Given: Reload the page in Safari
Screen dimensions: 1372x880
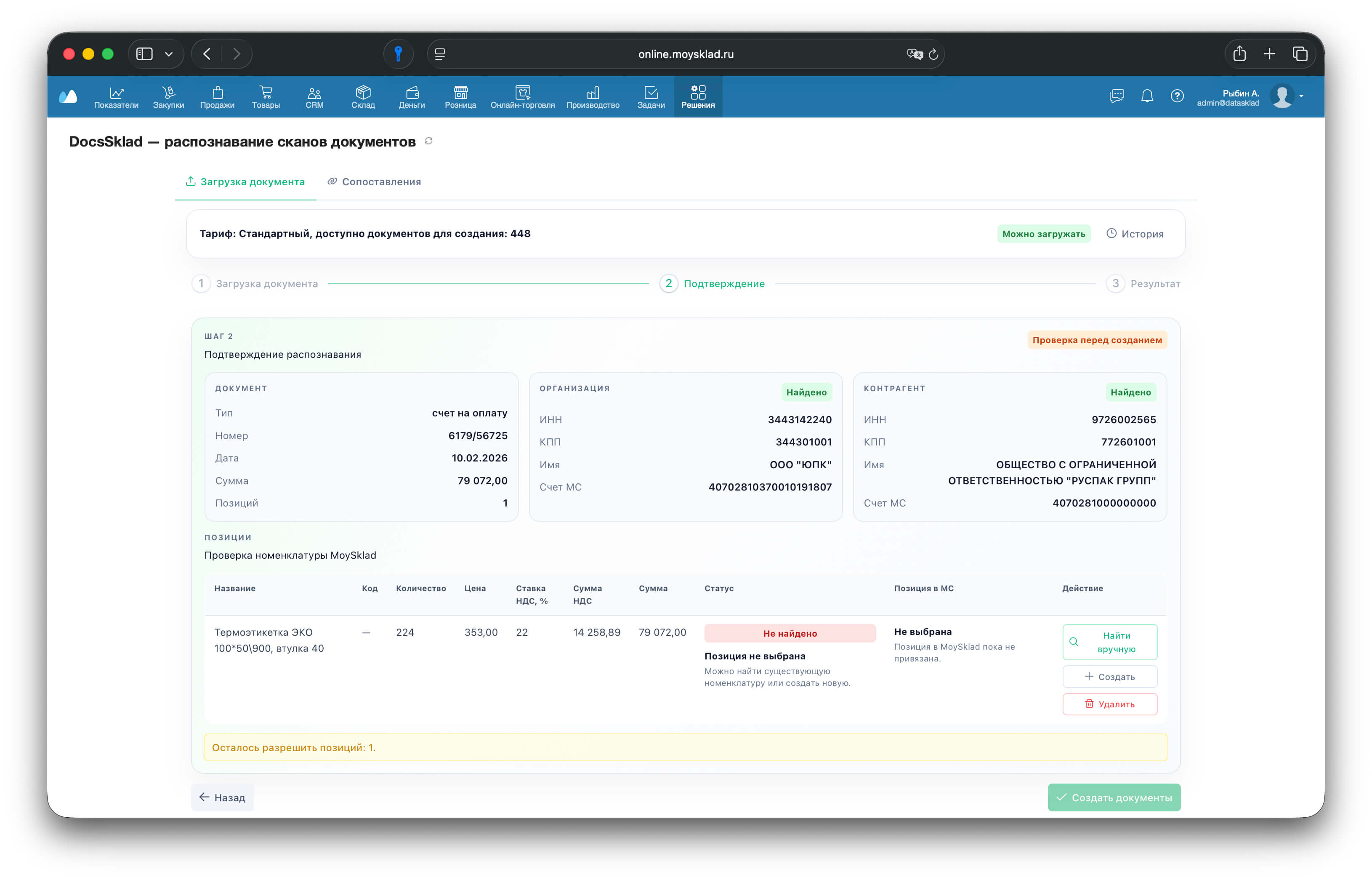Looking at the screenshot, I should click(933, 54).
